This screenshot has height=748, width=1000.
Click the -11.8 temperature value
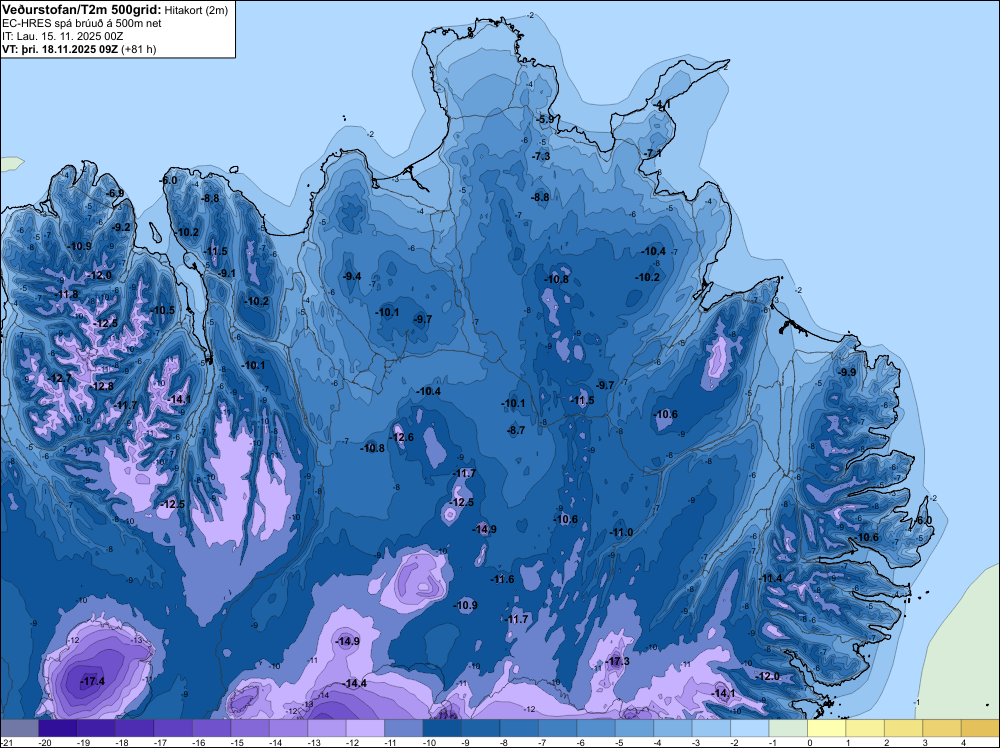coord(66,295)
